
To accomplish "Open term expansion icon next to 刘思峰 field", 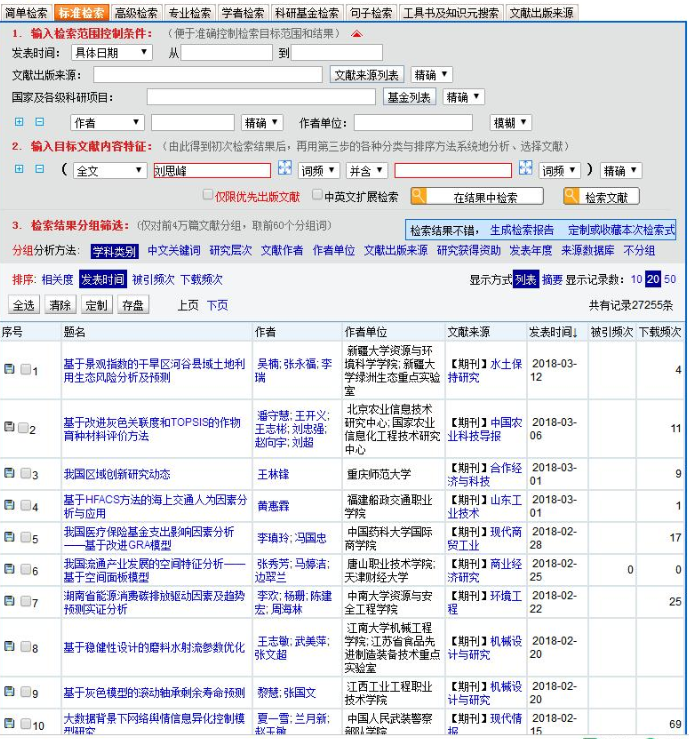I will tap(285, 168).
